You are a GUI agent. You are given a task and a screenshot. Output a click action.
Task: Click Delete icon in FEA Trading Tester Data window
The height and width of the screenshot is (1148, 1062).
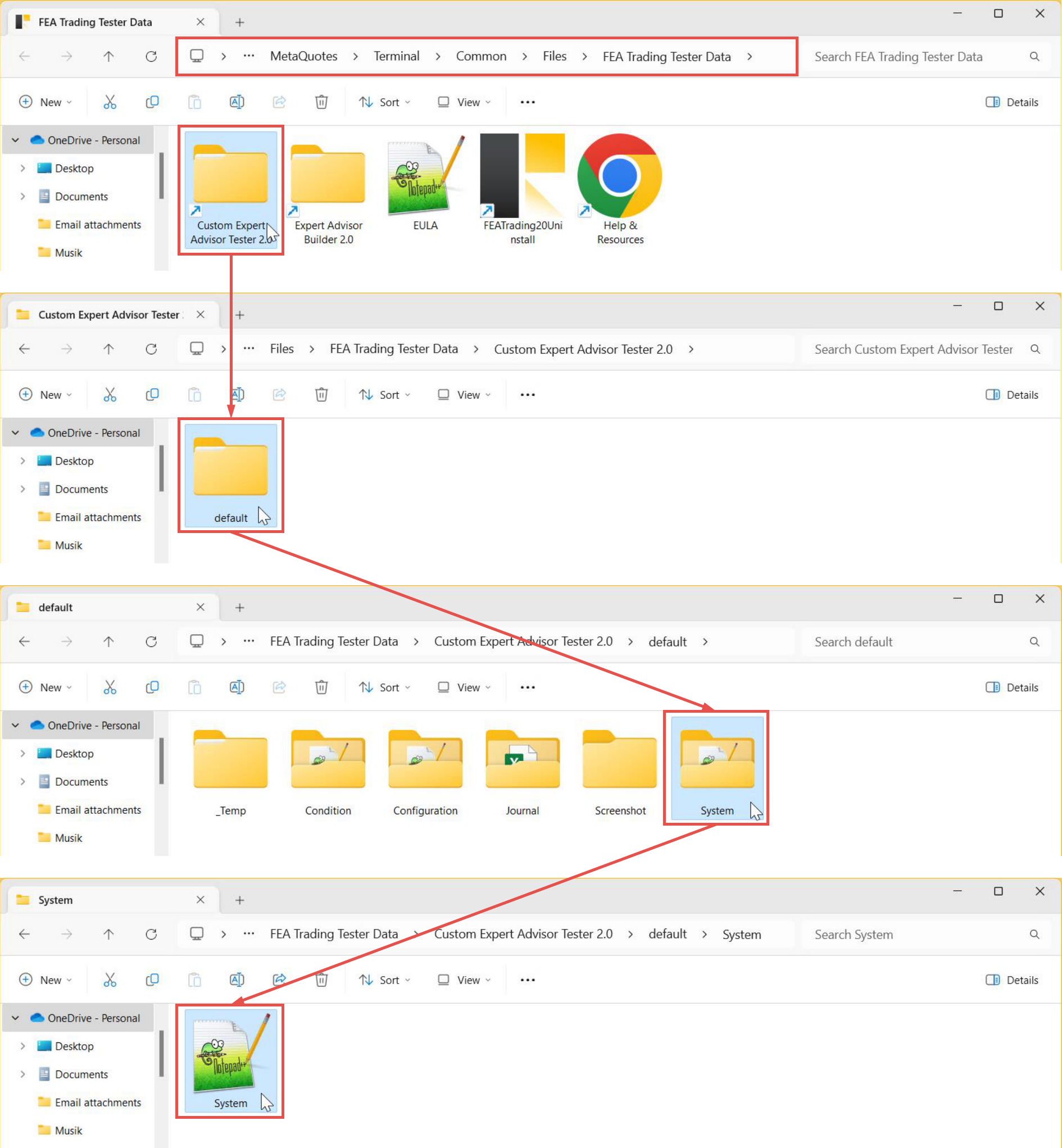[321, 102]
